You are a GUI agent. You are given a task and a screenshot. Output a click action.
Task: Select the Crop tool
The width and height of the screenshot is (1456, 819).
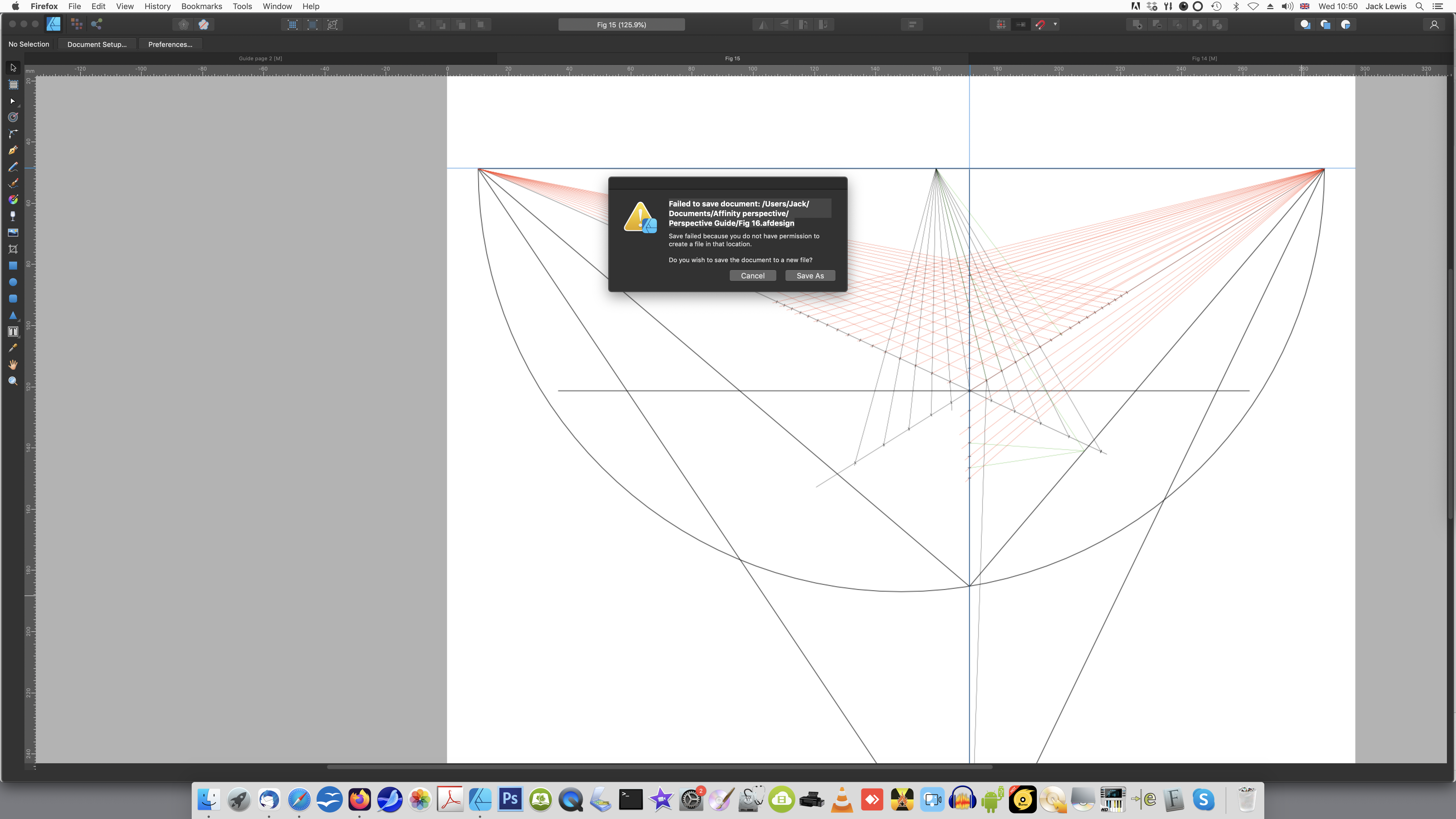tap(13, 249)
